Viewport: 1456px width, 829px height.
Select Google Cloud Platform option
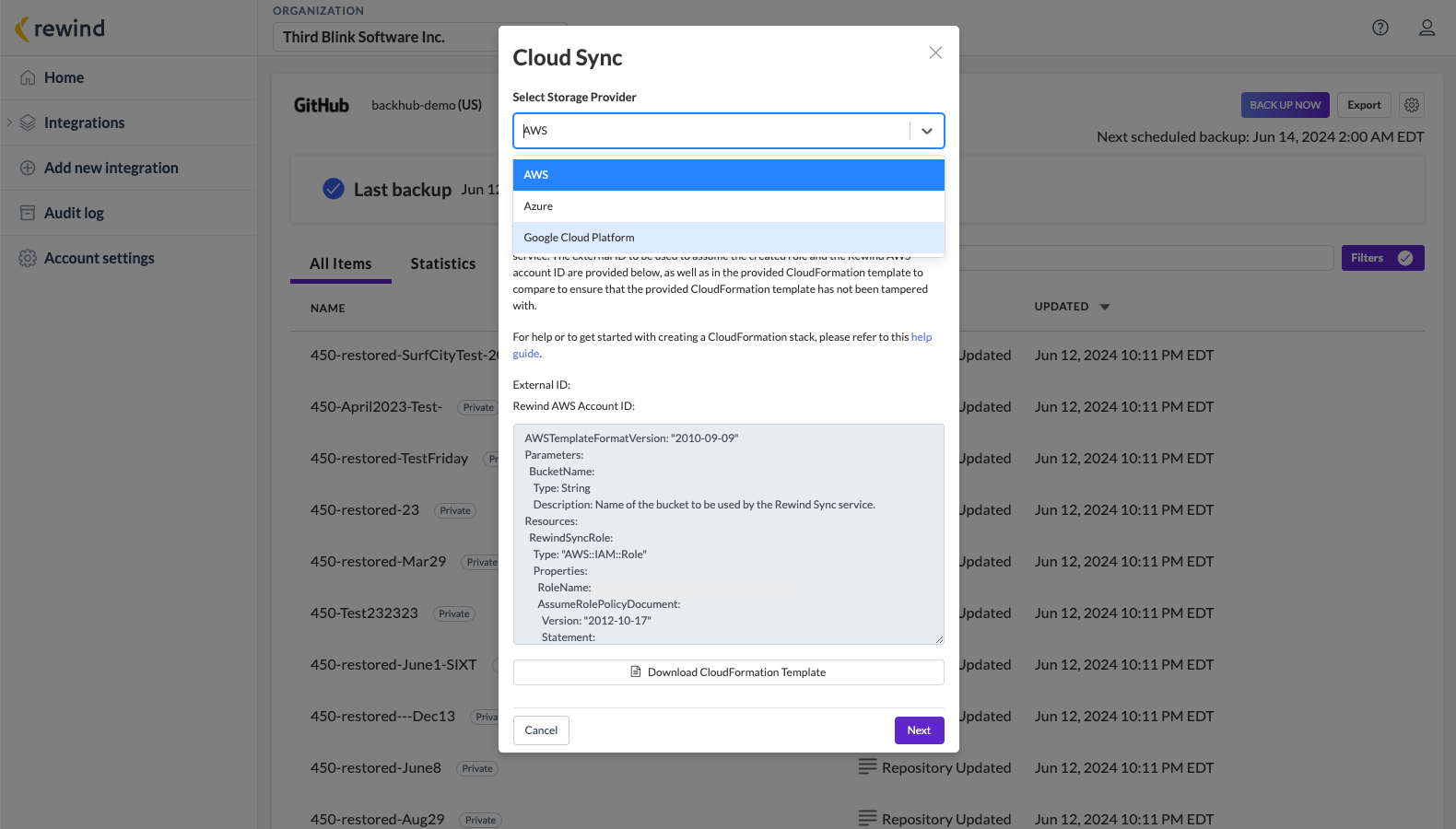pyautogui.click(x=729, y=238)
